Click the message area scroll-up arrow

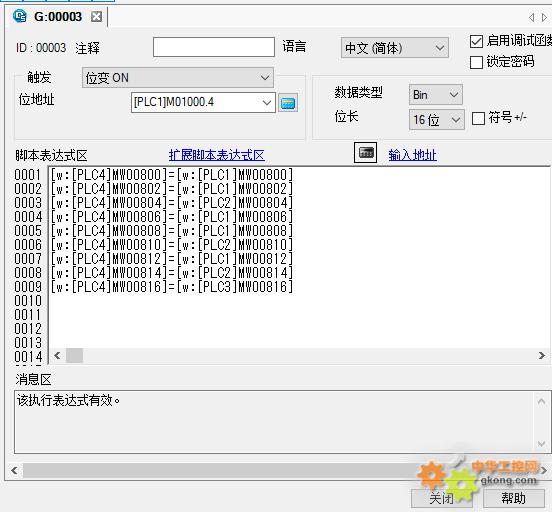pyautogui.click(x=541, y=401)
